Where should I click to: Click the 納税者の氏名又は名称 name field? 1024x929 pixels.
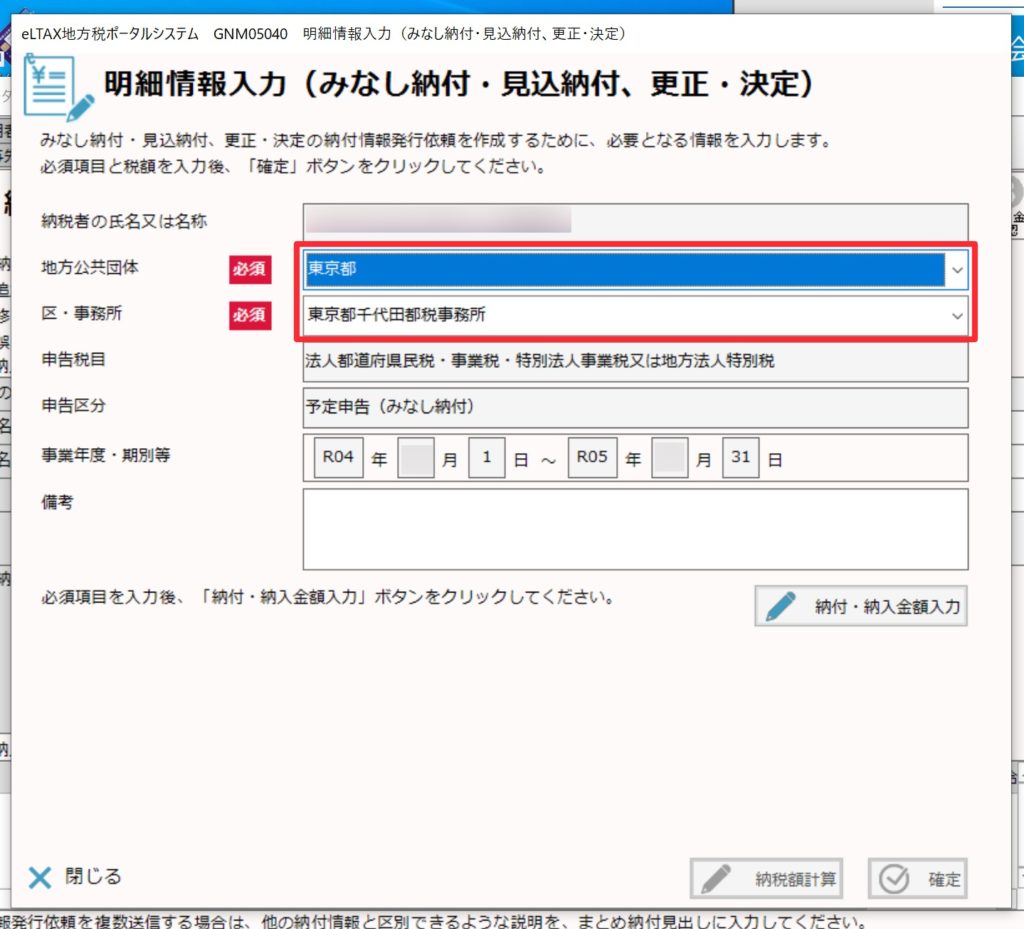click(x=635, y=221)
